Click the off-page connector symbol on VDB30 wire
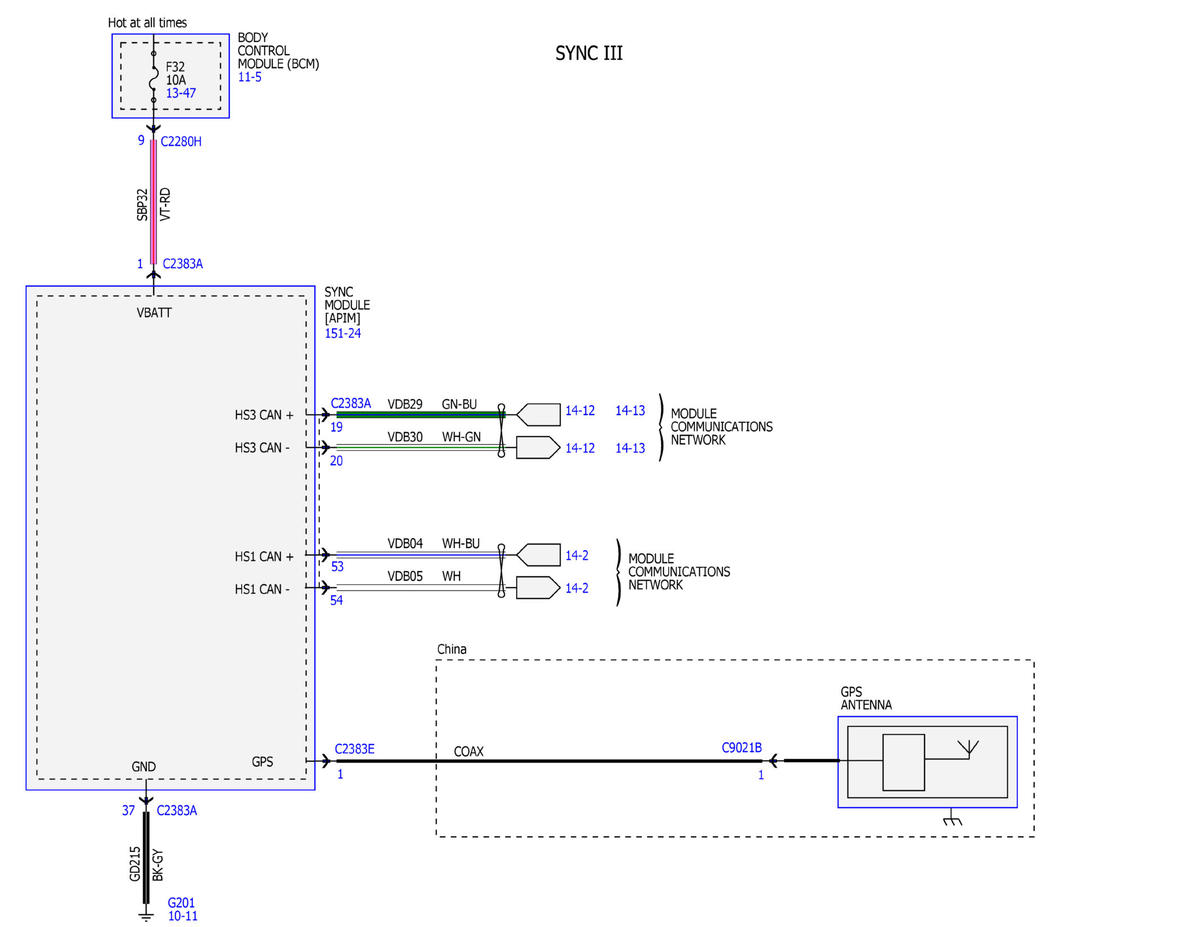 click(538, 448)
